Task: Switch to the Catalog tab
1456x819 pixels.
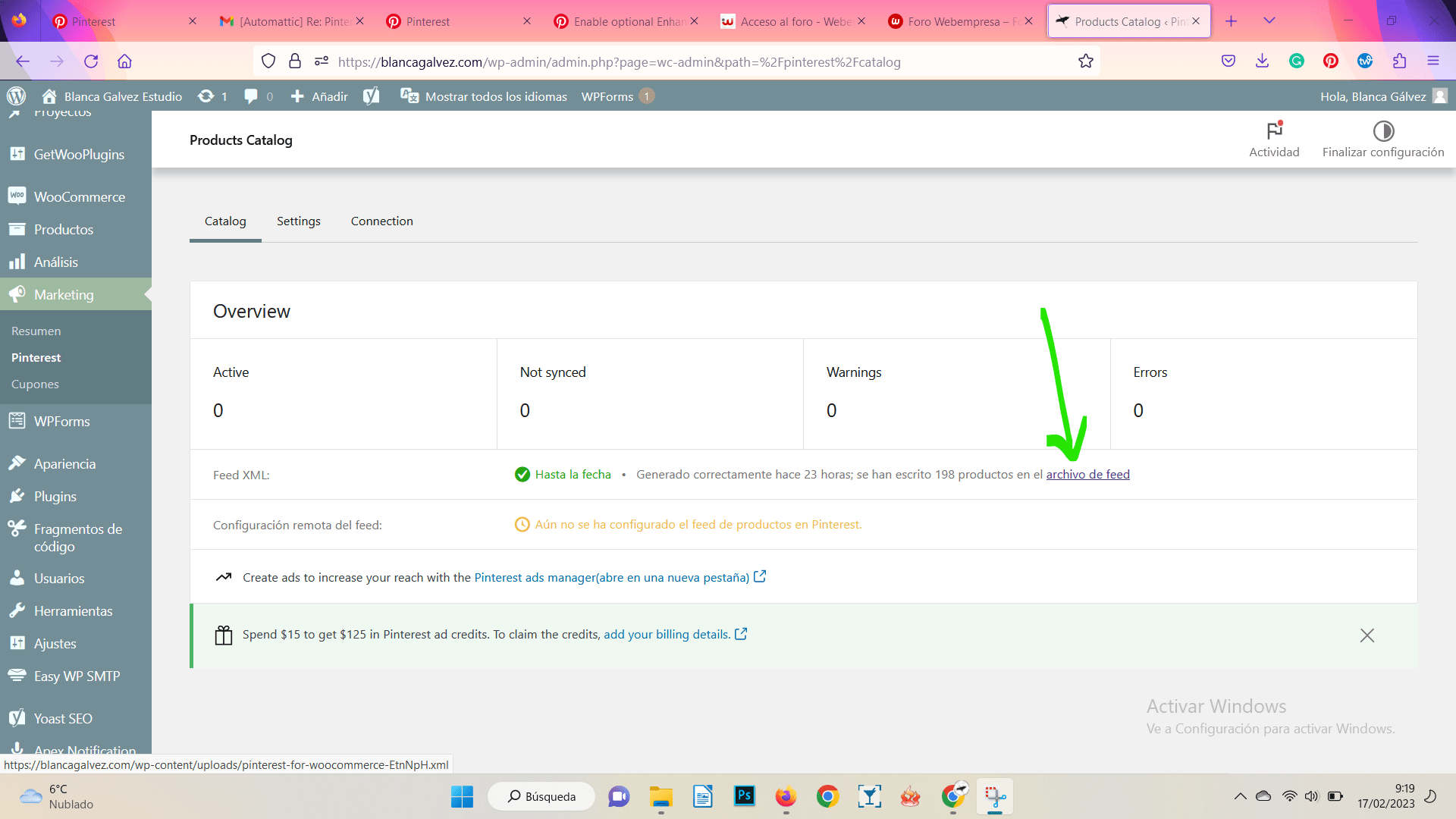Action: [225, 221]
